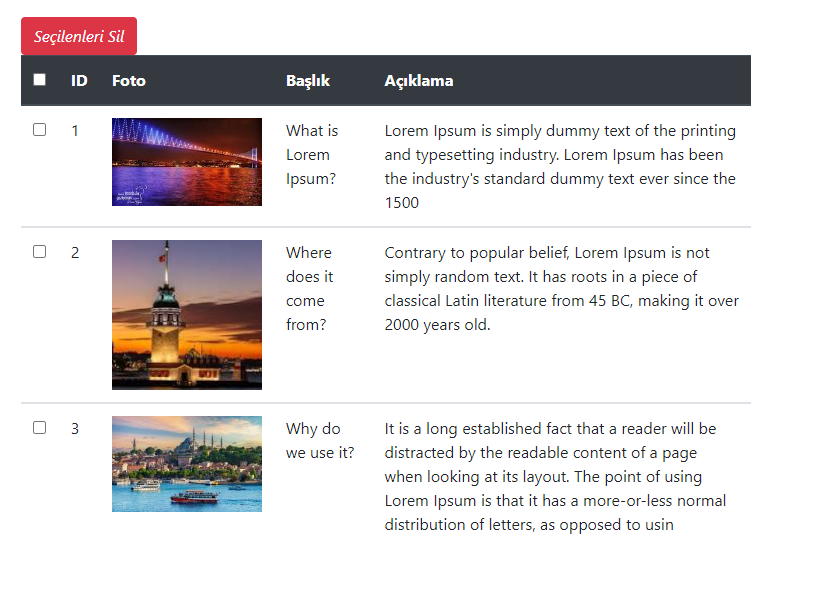Click the ID number 3 cell
829x608 pixels.
click(75, 429)
